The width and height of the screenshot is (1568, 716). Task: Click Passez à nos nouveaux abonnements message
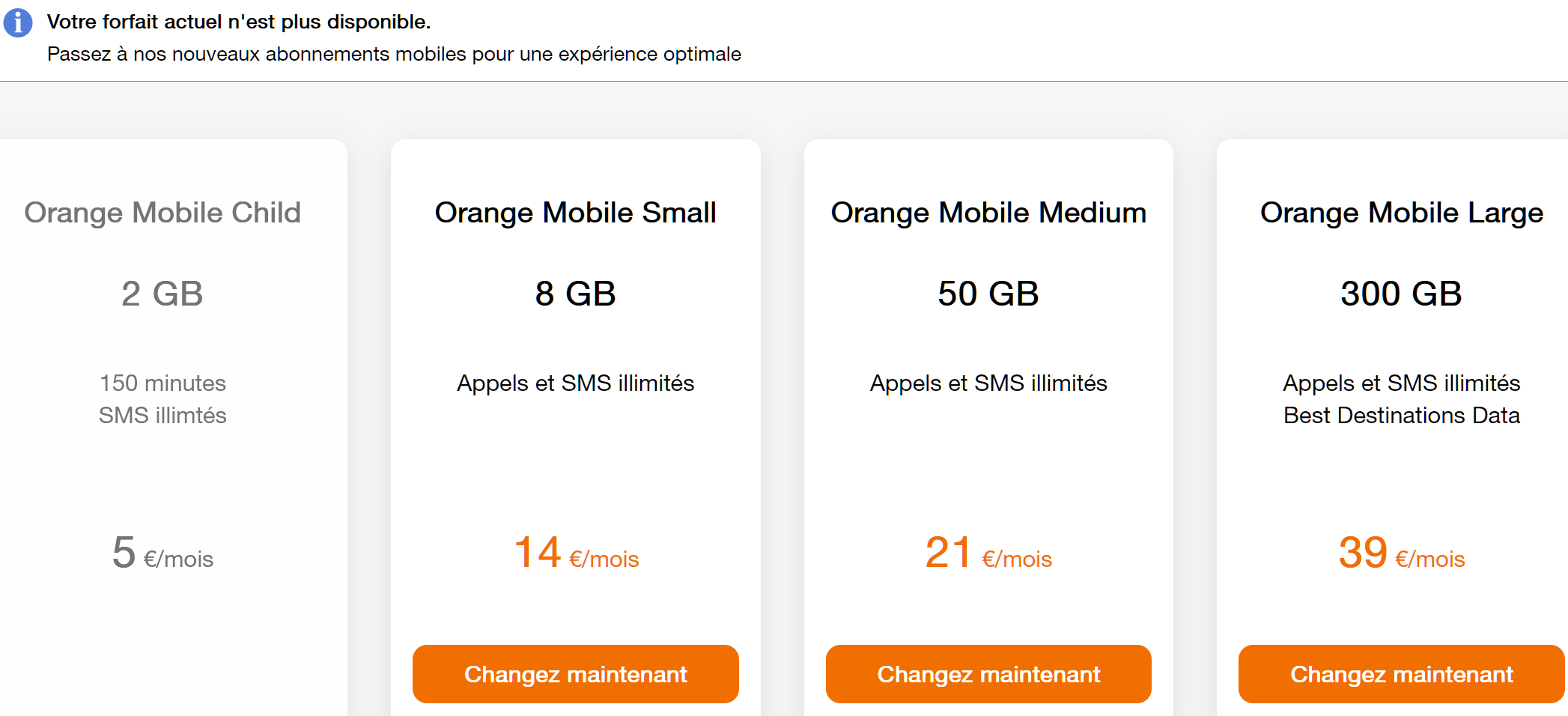[x=394, y=54]
